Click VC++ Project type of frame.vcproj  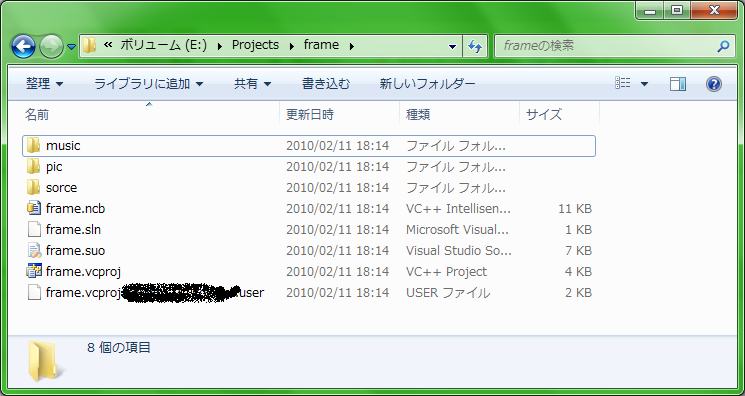[446, 271]
